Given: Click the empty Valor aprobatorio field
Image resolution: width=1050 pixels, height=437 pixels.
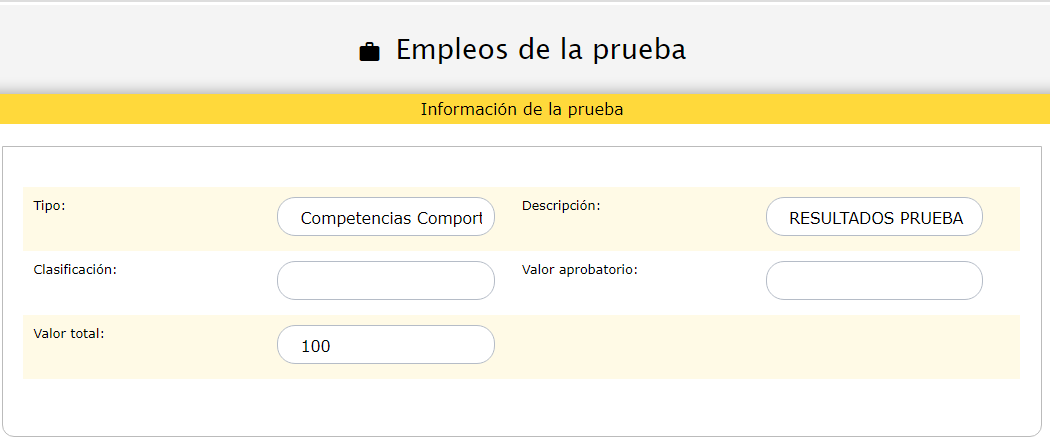Looking at the screenshot, I should tap(874, 281).
